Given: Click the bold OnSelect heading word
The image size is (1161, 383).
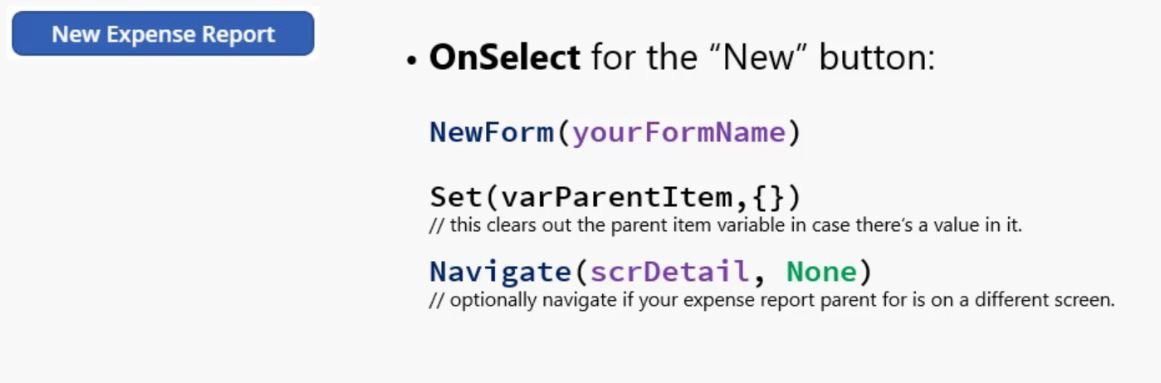Looking at the screenshot, I should click(504, 57).
